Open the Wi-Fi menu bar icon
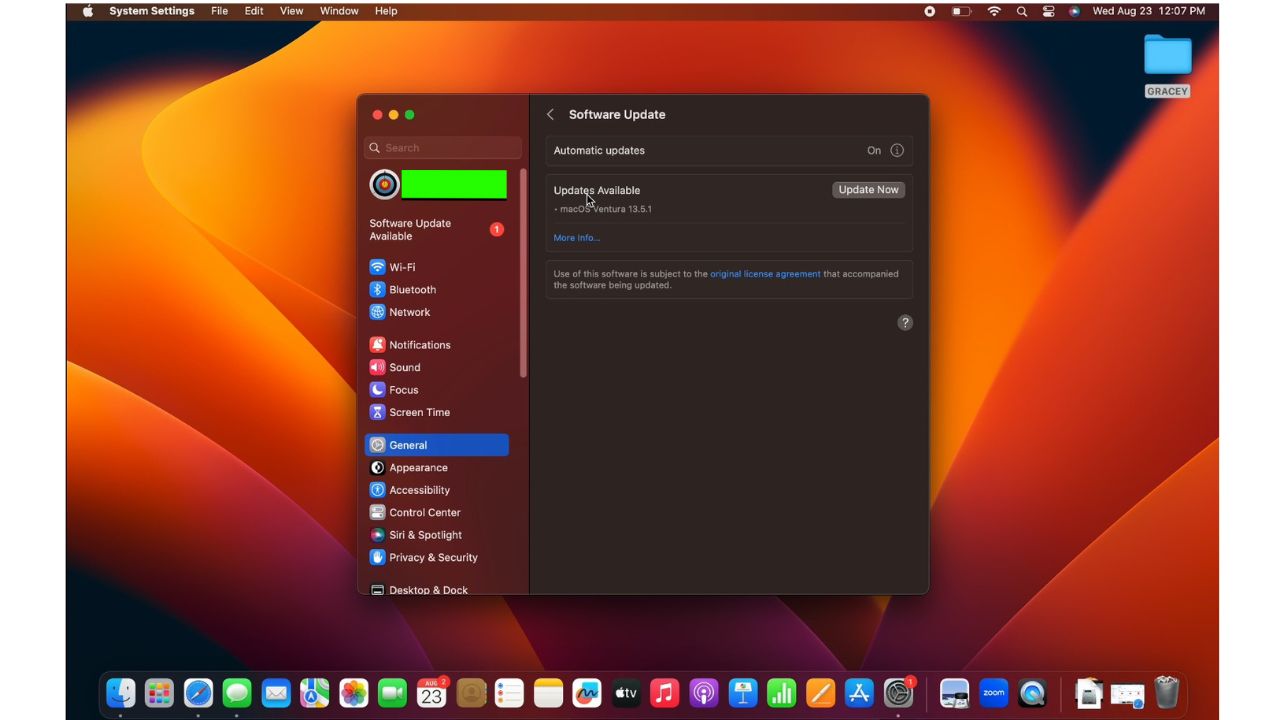This screenshot has width=1280, height=720. 994,11
